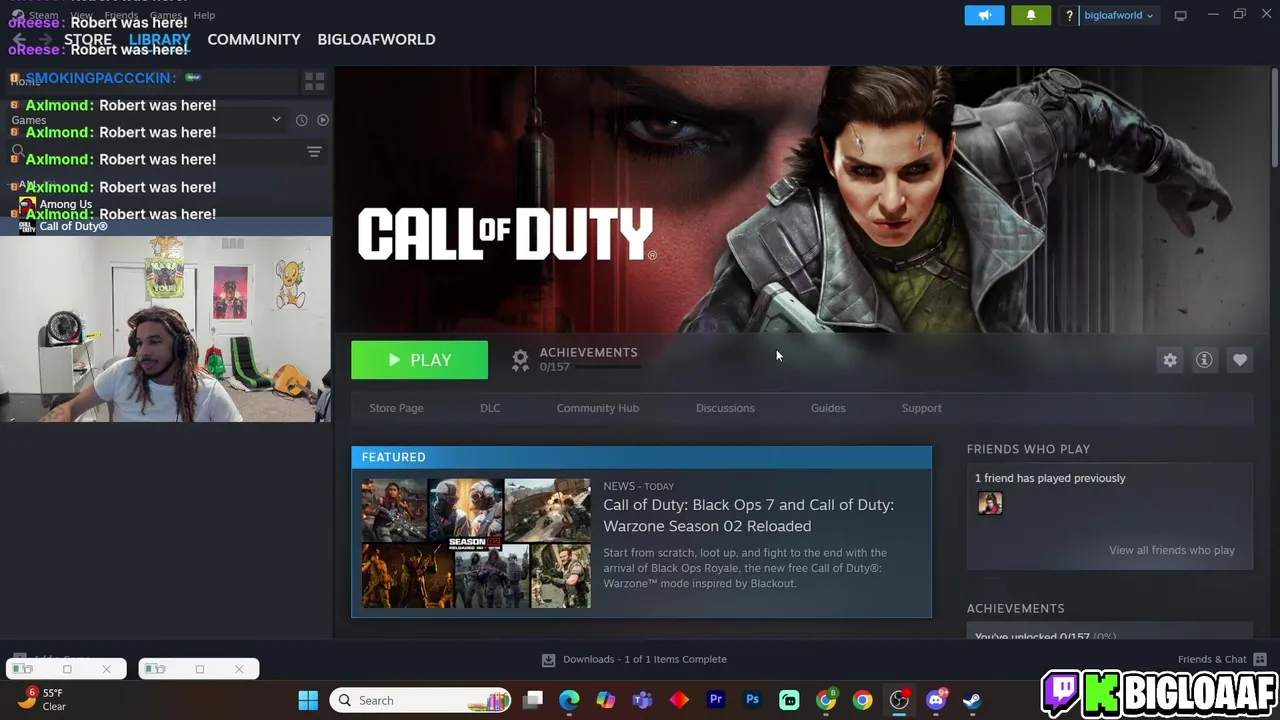The height and width of the screenshot is (720, 1280).
Task: Open the COMMUNITY section
Action: [x=254, y=40]
